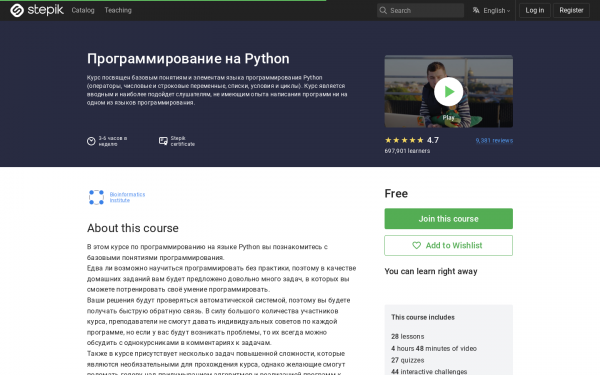Select the course title 'Программирование на Python'

(x=188, y=59)
